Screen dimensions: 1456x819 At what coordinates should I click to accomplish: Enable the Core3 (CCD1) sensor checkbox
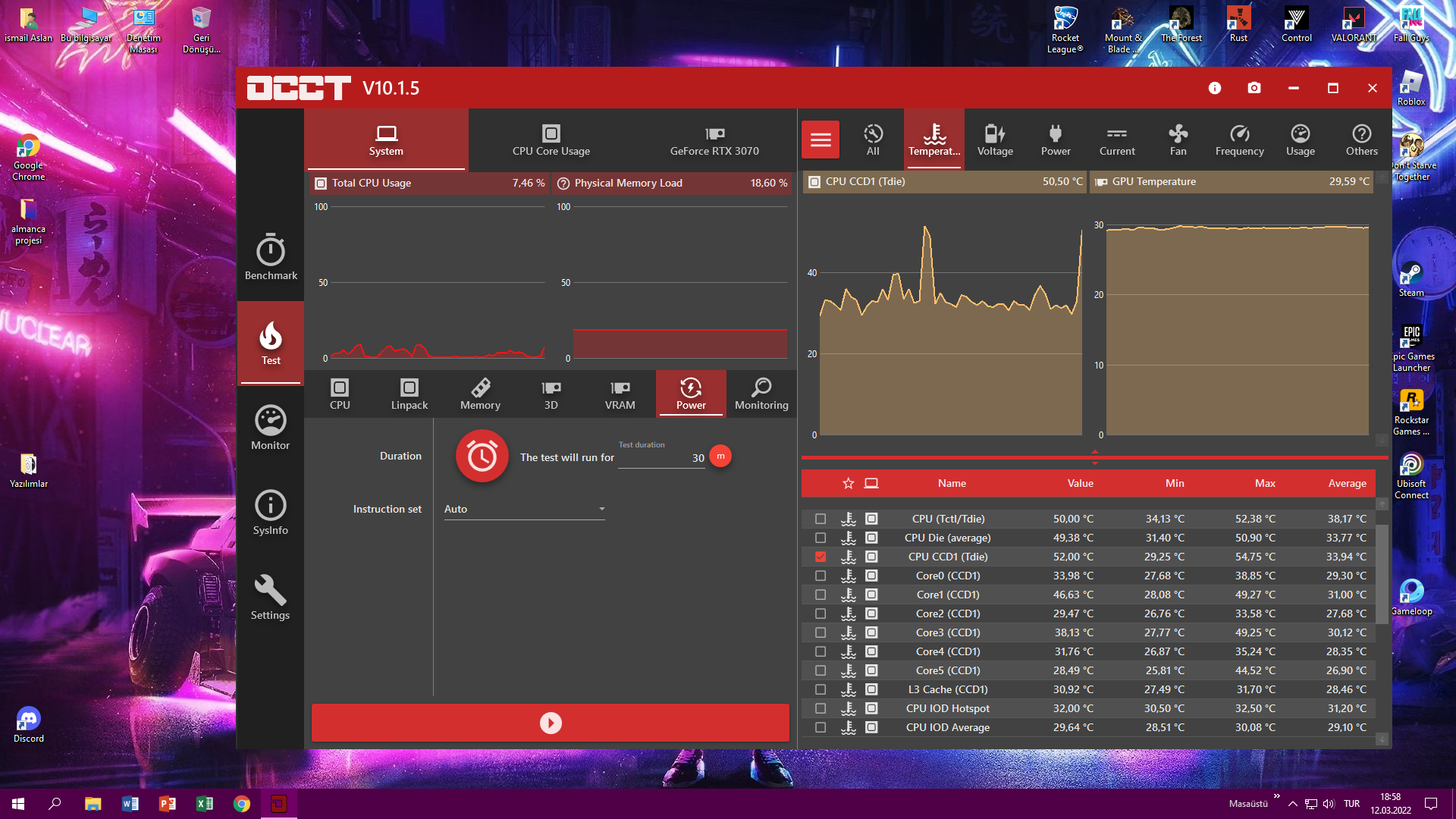821,632
